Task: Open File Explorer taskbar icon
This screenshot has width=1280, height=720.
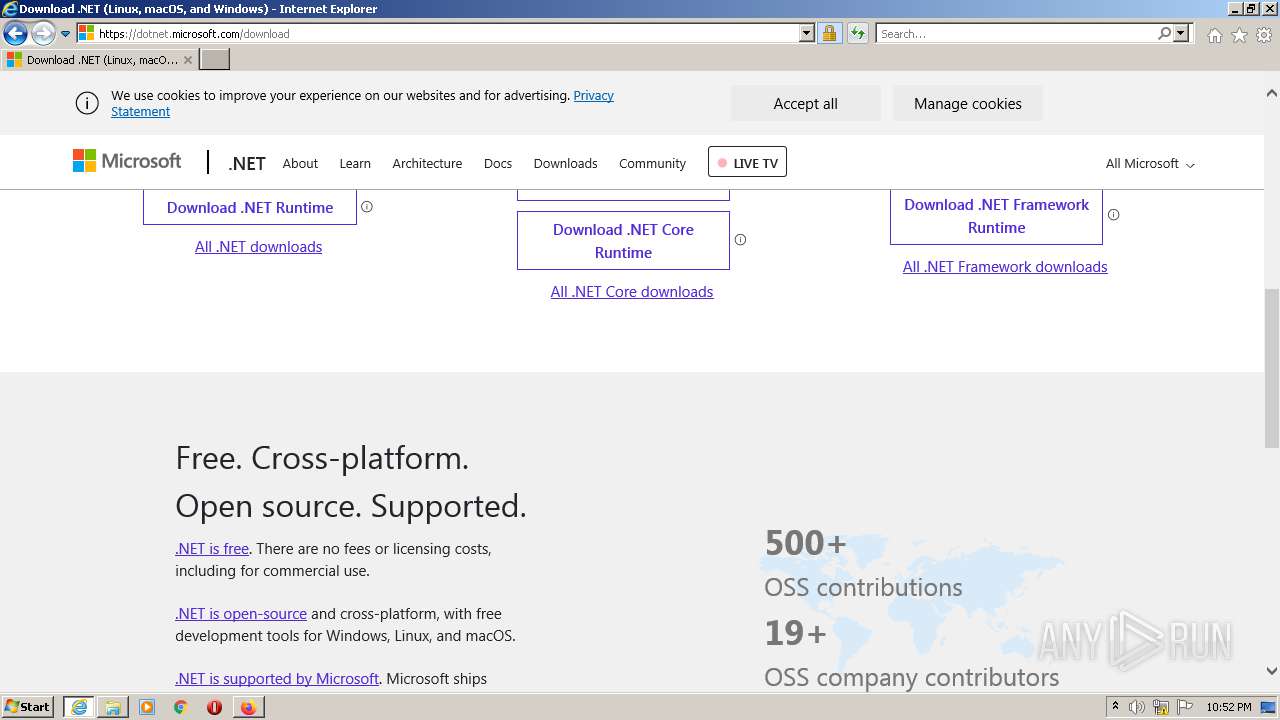Action: point(113,707)
